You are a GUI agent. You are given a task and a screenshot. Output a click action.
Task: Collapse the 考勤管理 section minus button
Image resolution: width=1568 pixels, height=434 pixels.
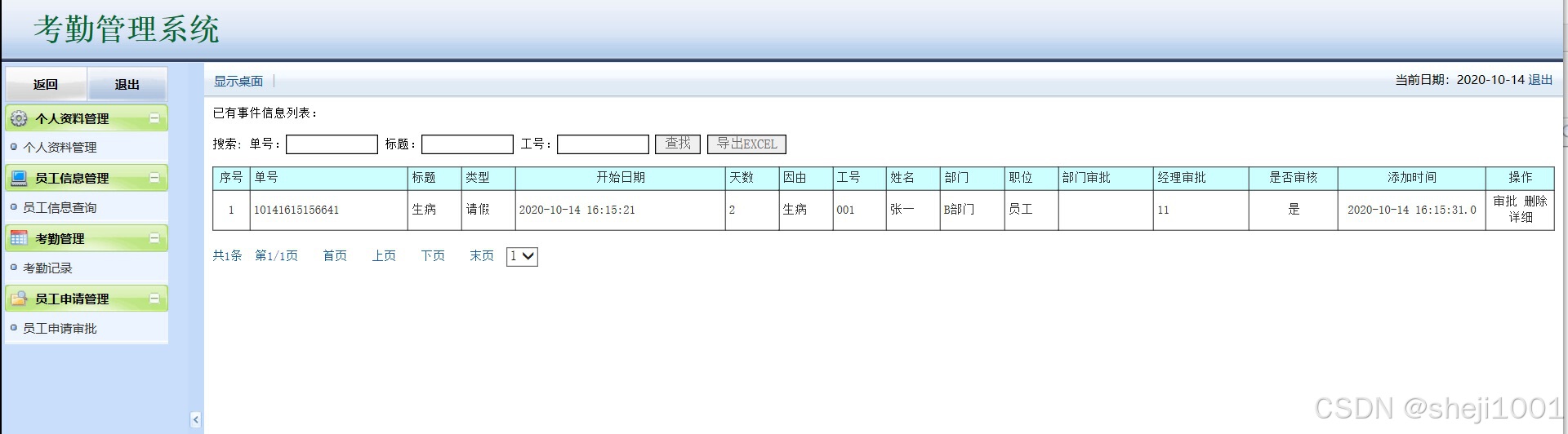154,238
